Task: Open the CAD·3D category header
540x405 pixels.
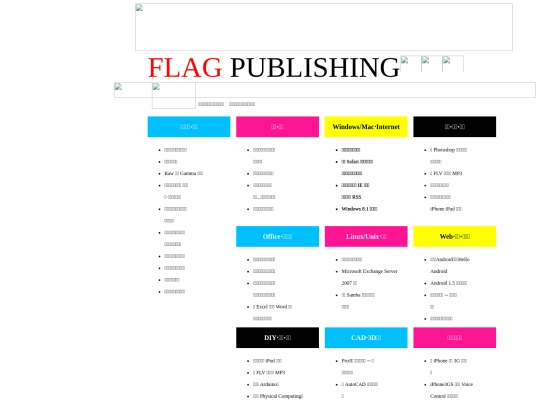Action: pos(366,338)
